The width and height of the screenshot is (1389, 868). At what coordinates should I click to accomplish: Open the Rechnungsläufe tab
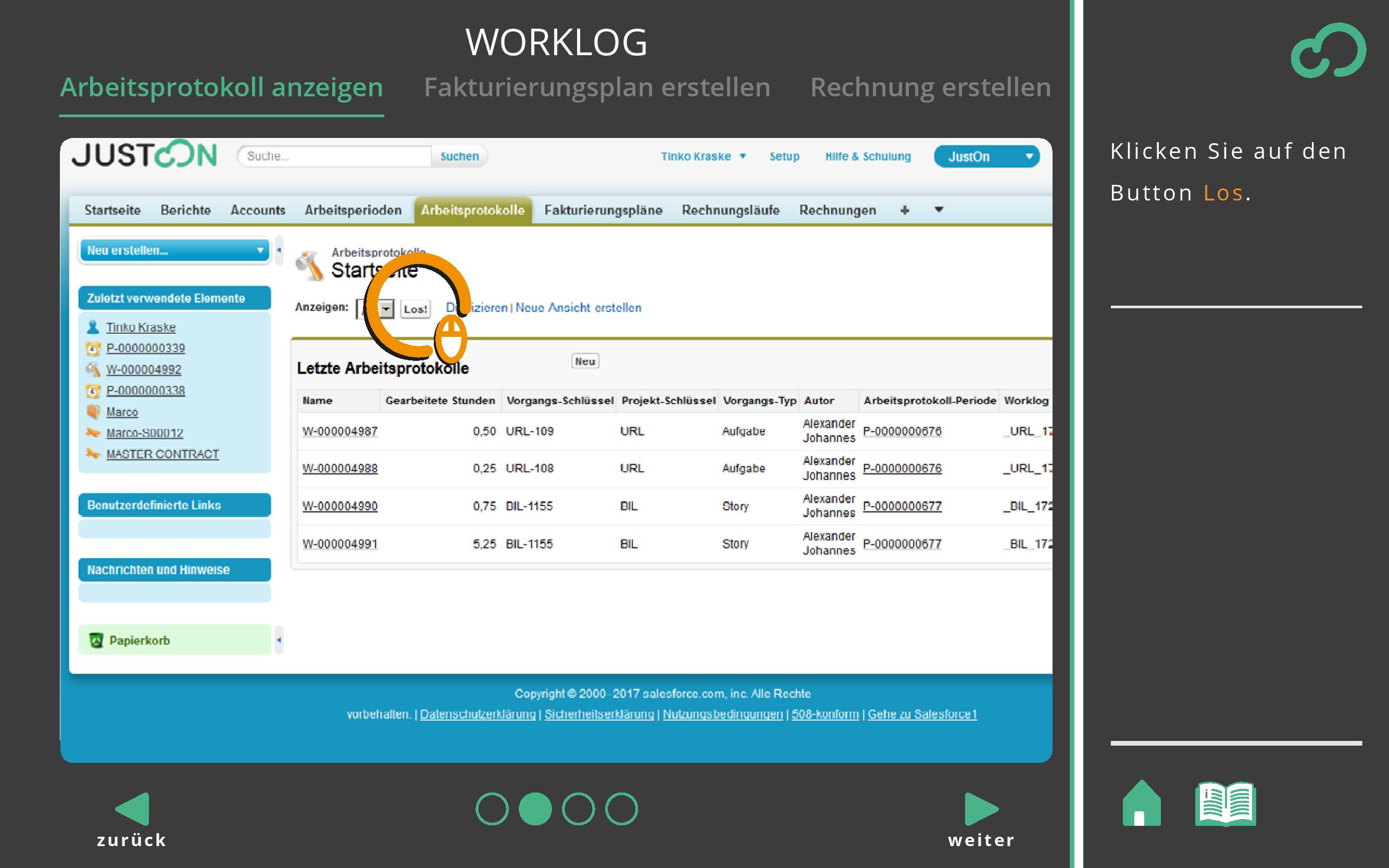click(730, 210)
